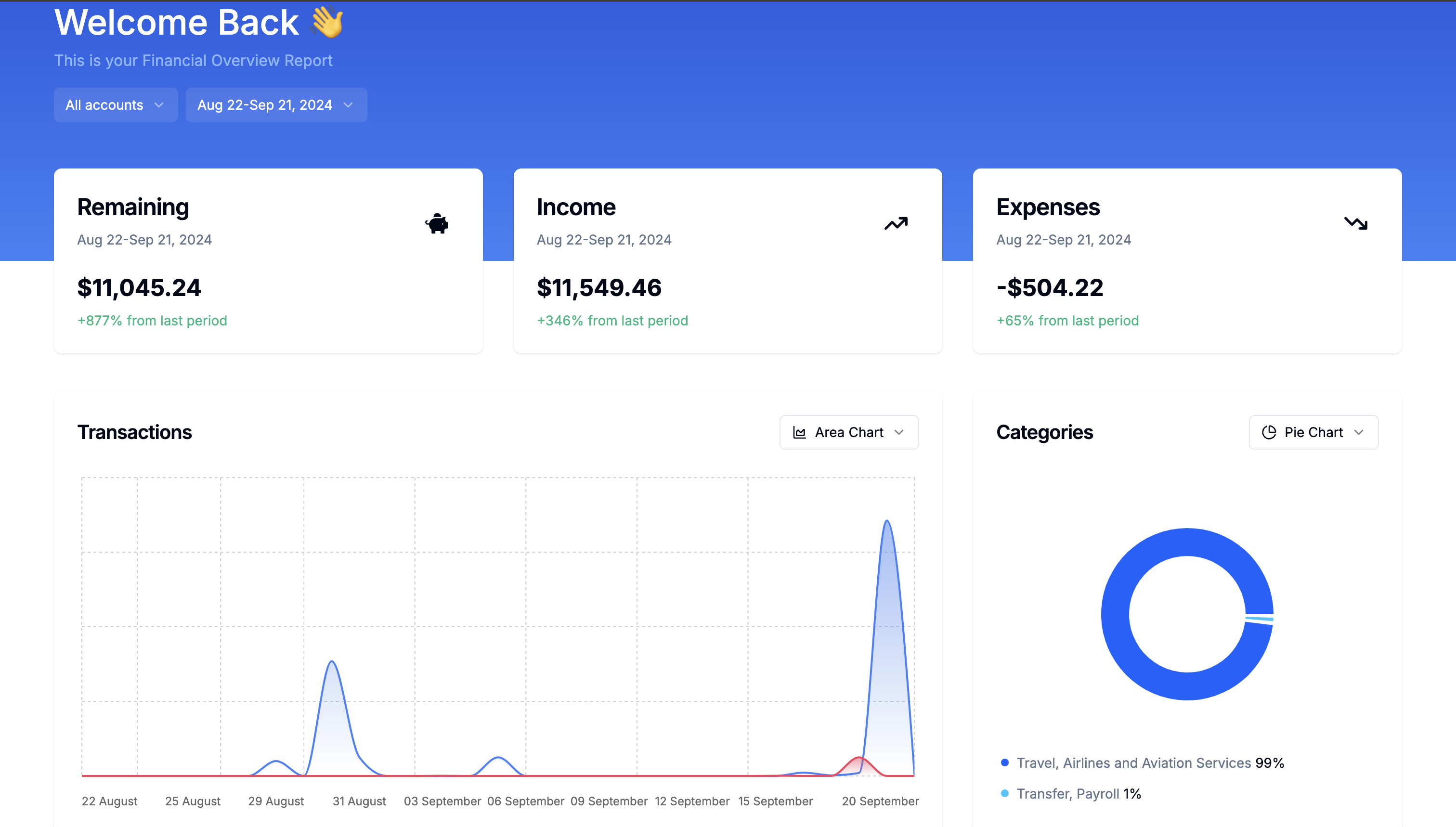Select the Transfer, Payroll legend label
1456x827 pixels.
[x=1067, y=793]
